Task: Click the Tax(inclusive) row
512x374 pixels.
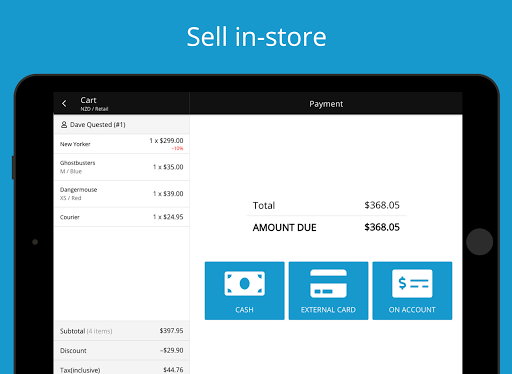Action: tap(122, 367)
